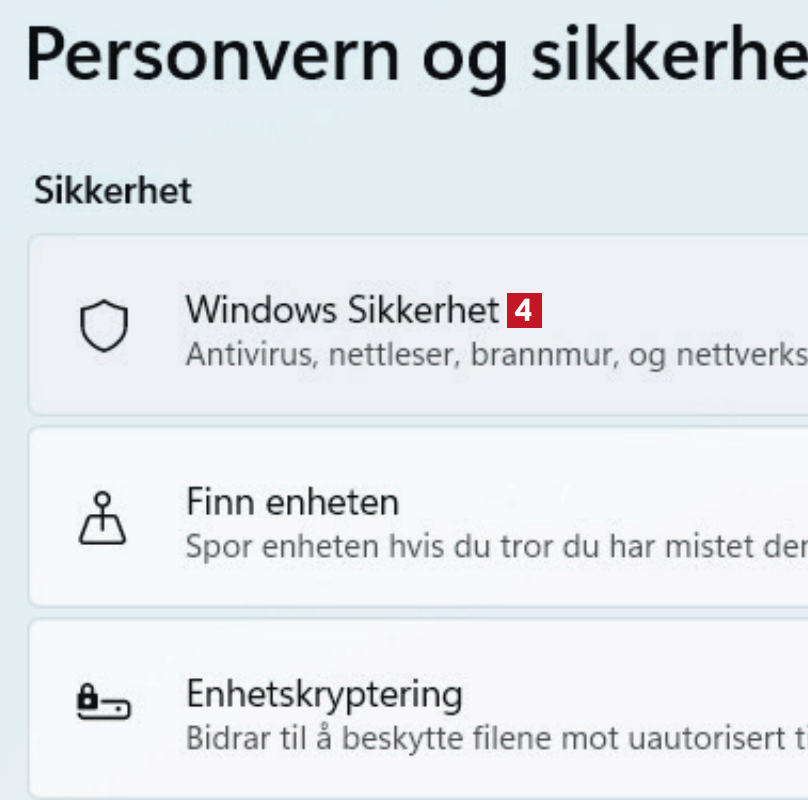Open Windows Sikkerhet settings
808x800 pixels.
pos(341,310)
